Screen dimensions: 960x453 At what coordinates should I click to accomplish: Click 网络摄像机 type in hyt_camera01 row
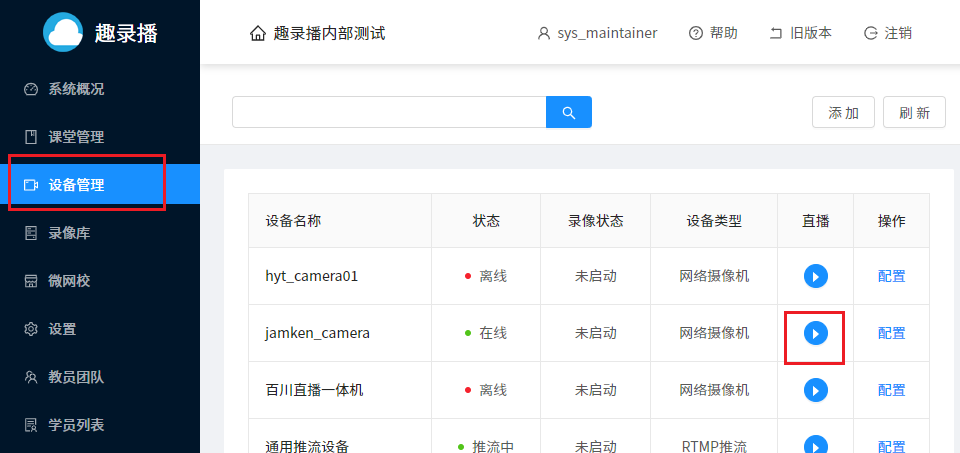tap(714, 276)
